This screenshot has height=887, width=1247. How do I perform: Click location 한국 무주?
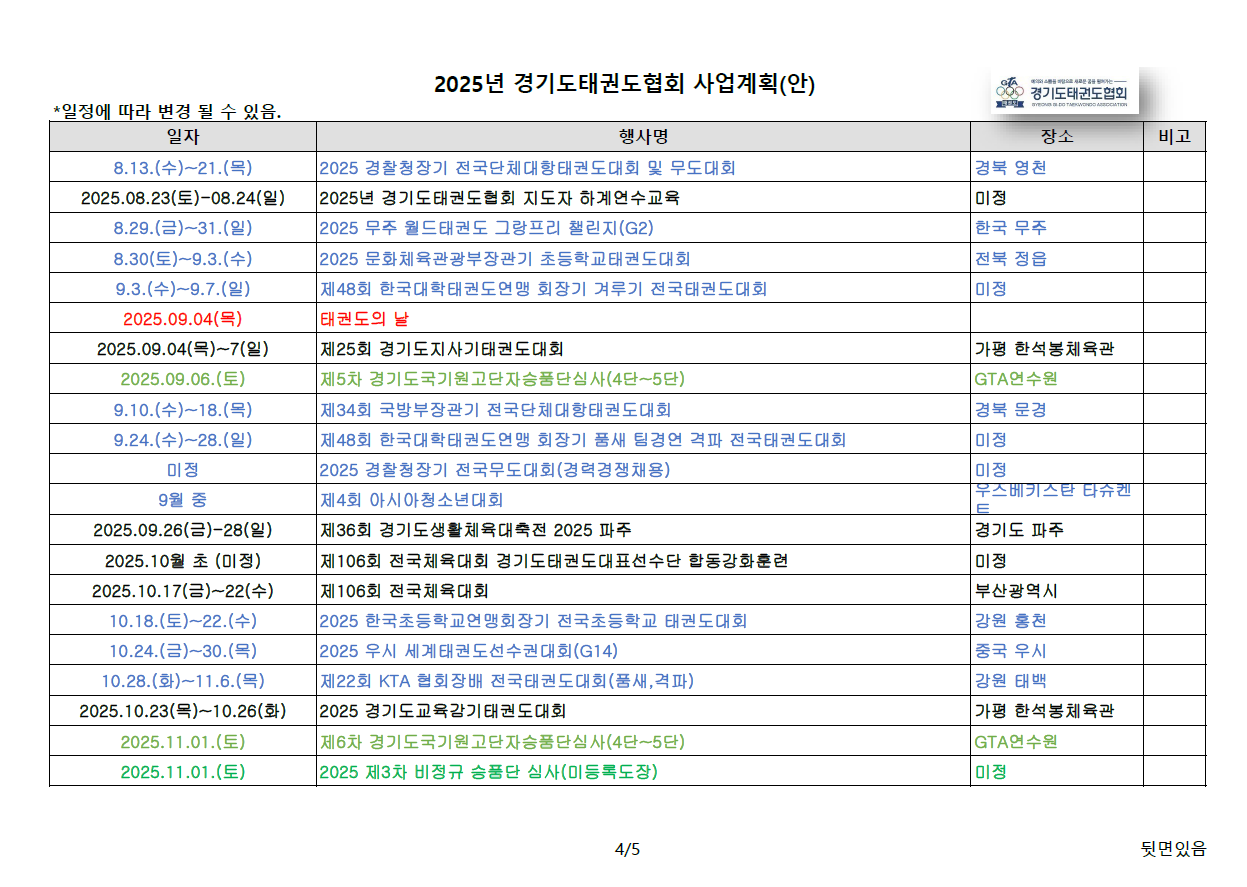click(x=1011, y=228)
